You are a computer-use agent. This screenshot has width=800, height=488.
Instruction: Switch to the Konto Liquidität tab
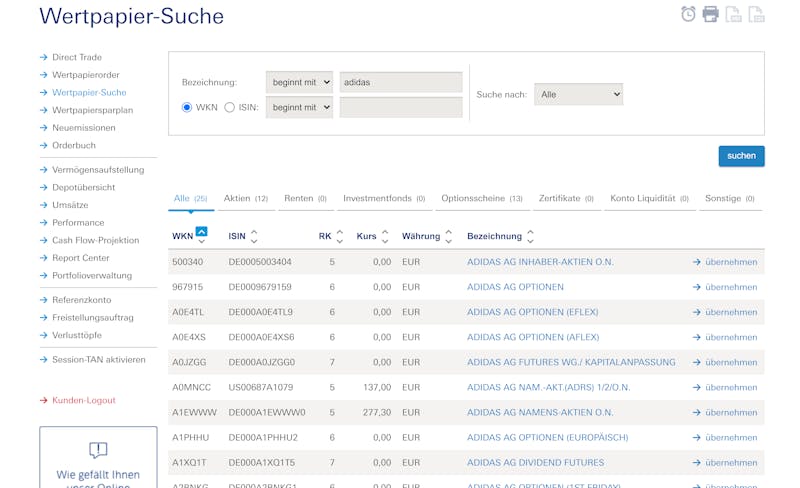pos(649,198)
